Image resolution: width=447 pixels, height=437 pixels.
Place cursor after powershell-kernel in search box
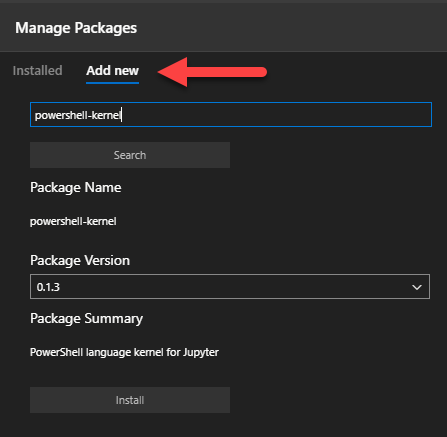click(x=122, y=115)
